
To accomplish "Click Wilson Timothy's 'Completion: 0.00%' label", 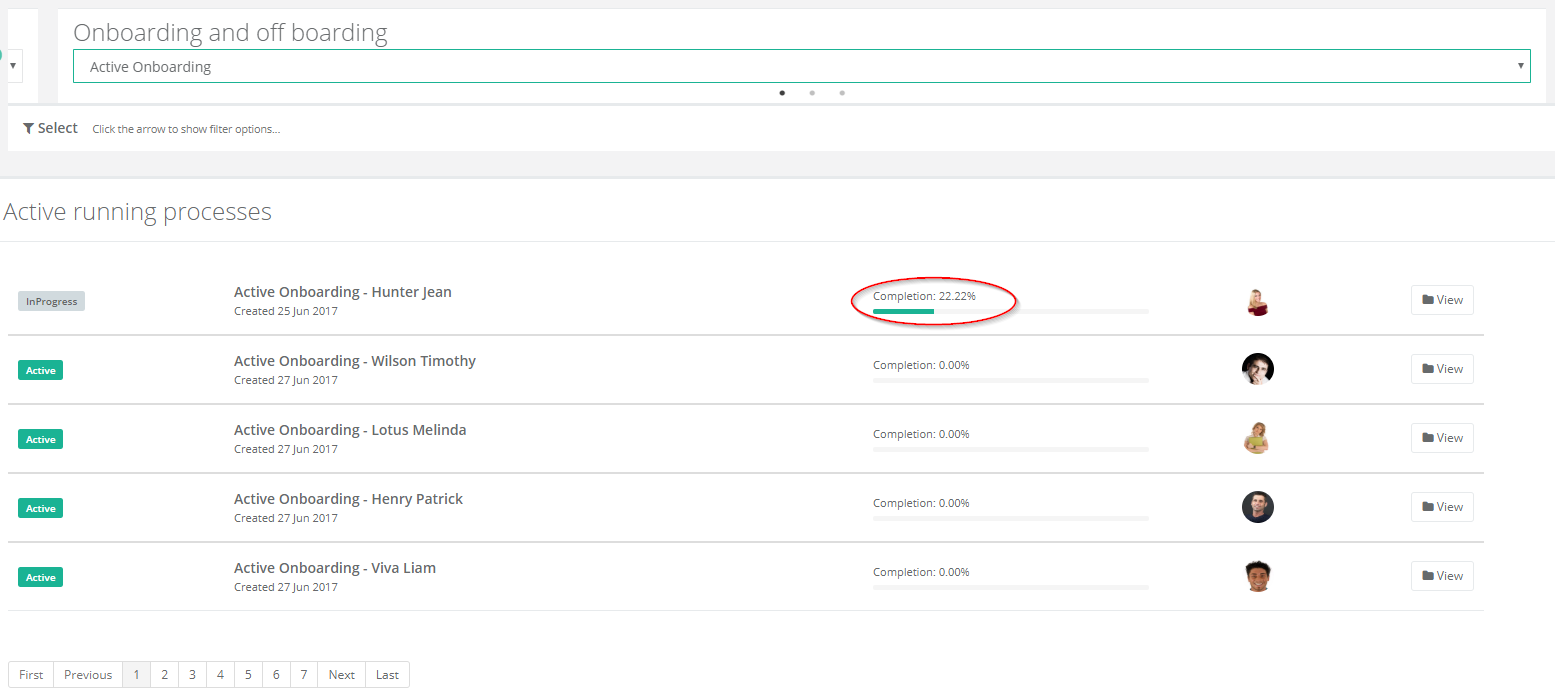I will click(921, 365).
